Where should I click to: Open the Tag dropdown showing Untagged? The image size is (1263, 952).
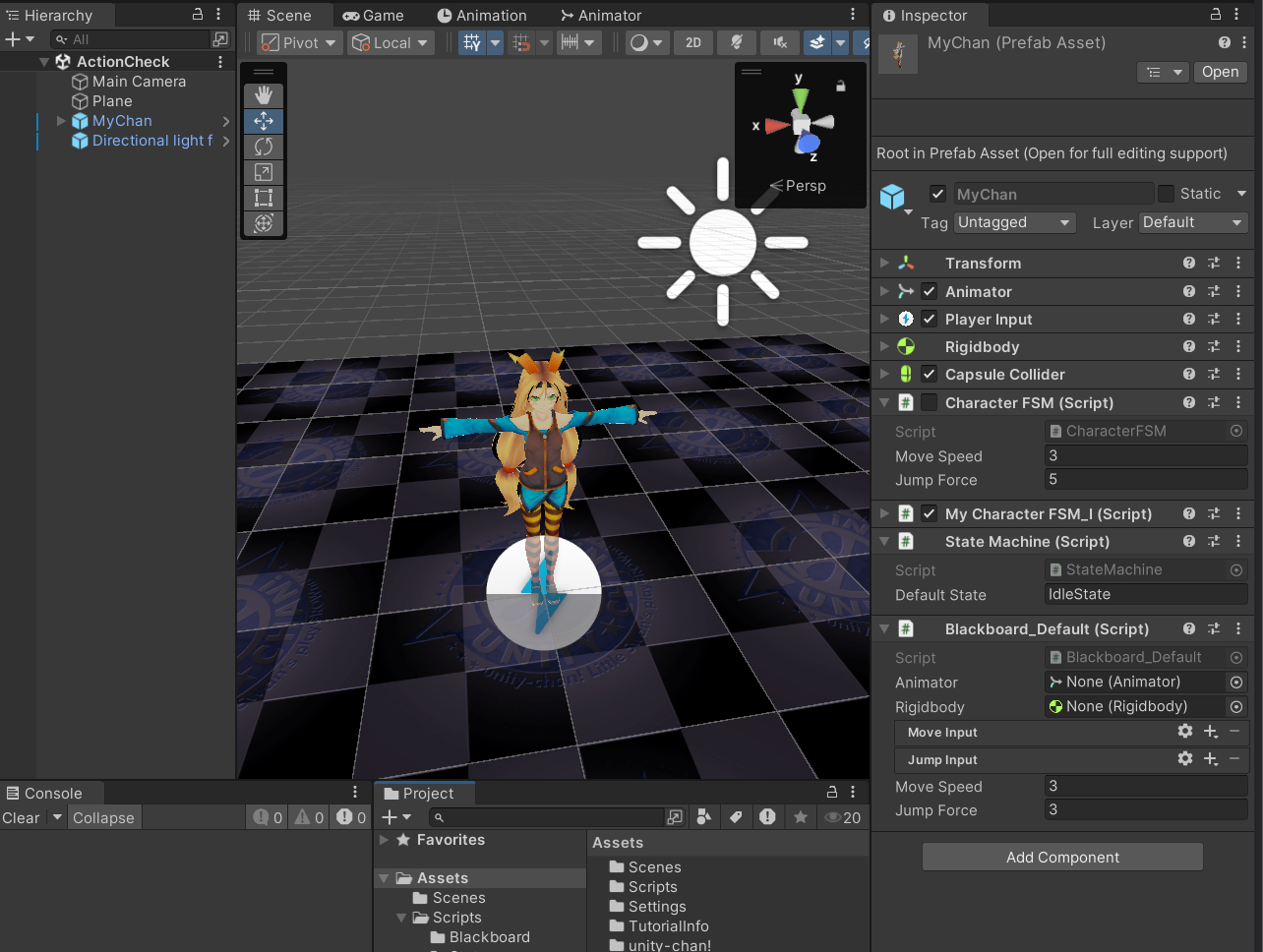pyautogui.click(x=1014, y=222)
